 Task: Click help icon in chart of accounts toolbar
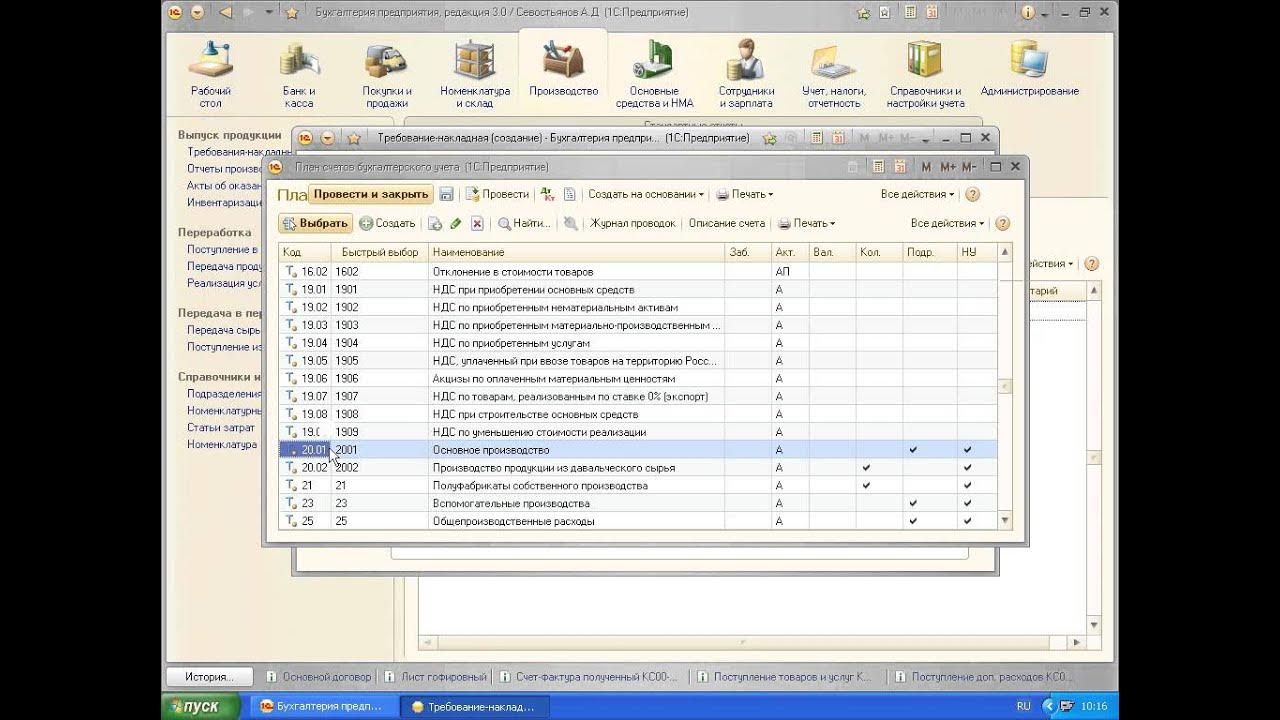pos(1003,223)
